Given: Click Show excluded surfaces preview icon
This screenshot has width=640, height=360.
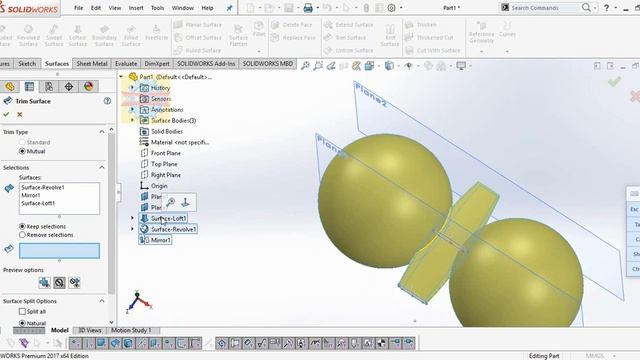Looking at the screenshot, I should (x=59, y=282).
